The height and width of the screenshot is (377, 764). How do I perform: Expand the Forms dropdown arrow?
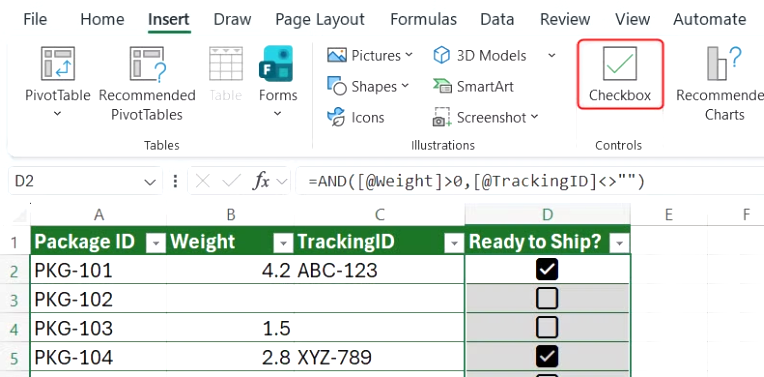click(x=278, y=113)
